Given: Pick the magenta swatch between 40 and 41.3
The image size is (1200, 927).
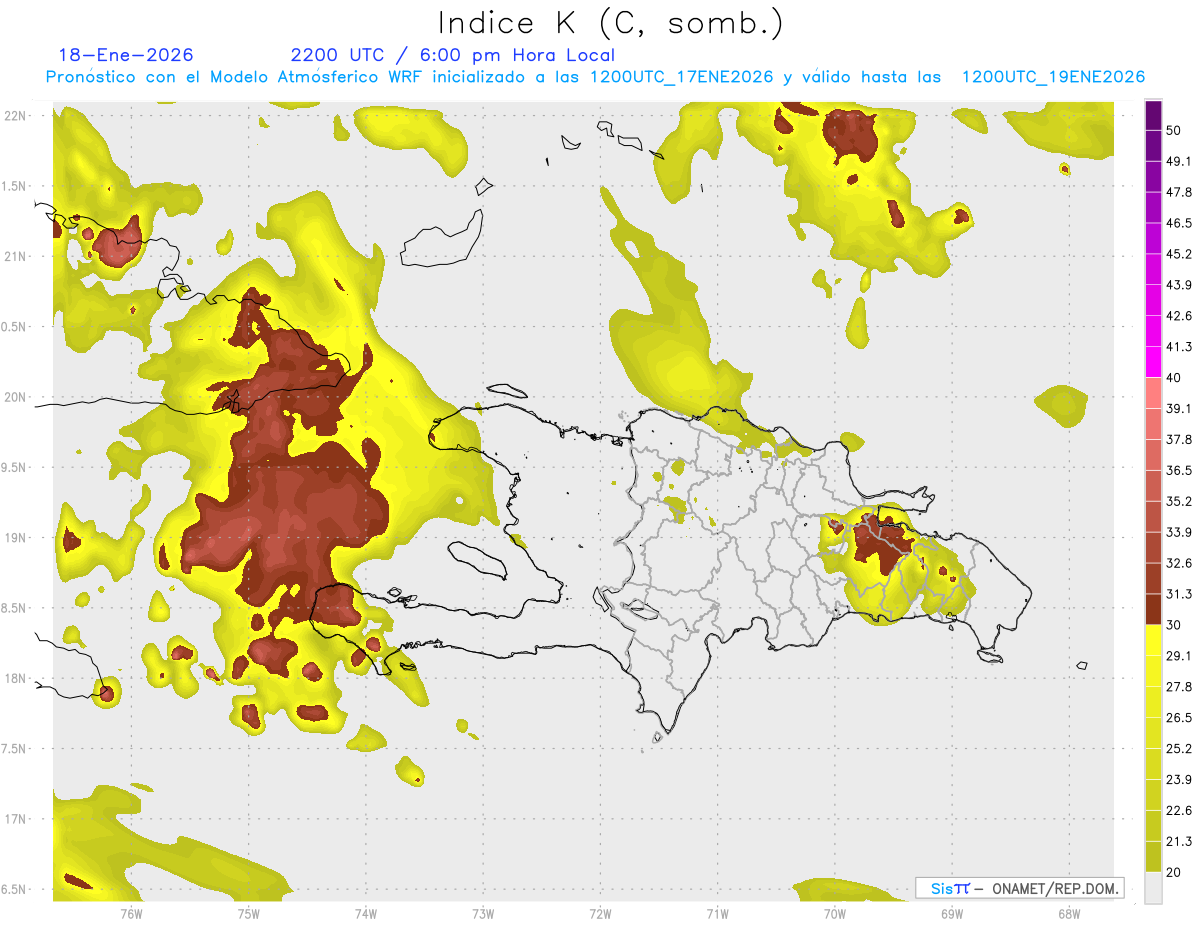Looking at the screenshot, I should [x=1153, y=362].
